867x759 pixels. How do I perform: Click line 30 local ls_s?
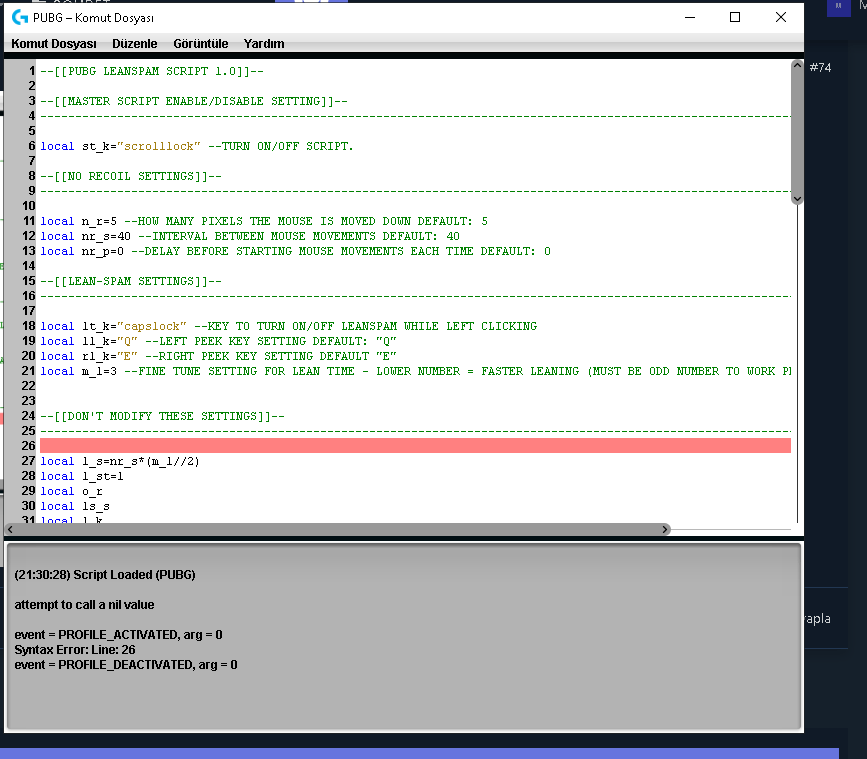pyautogui.click(x=75, y=506)
